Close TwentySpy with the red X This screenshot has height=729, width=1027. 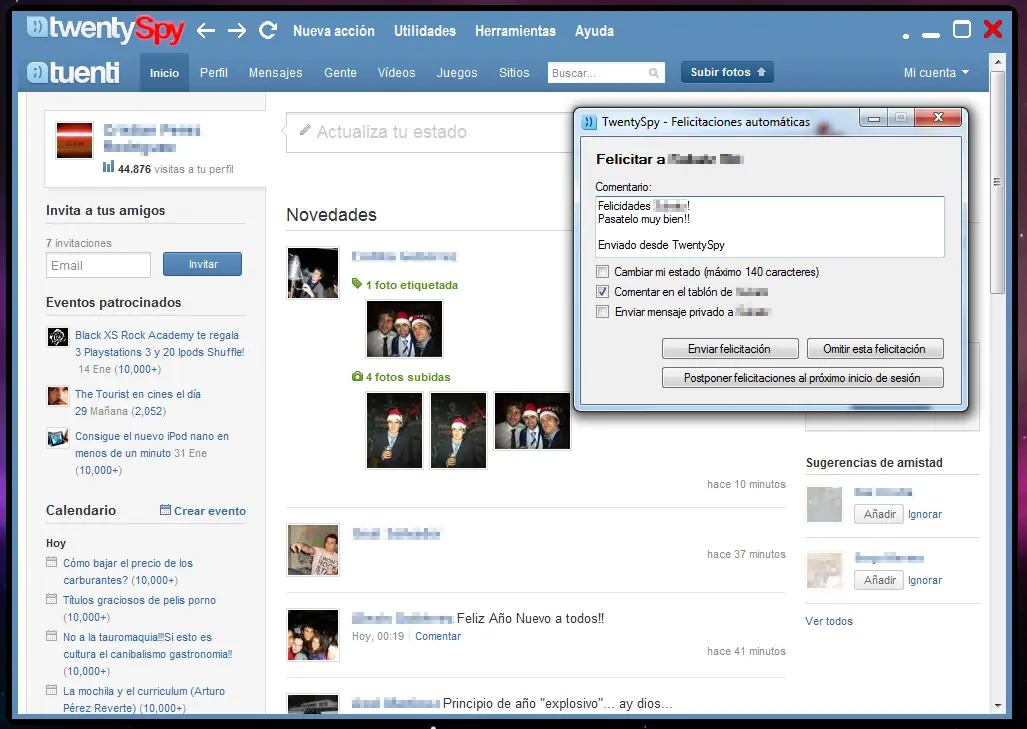click(993, 29)
